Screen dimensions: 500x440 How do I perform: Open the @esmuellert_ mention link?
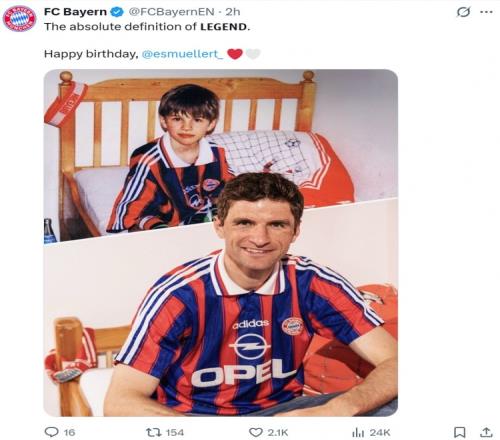(x=182, y=54)
